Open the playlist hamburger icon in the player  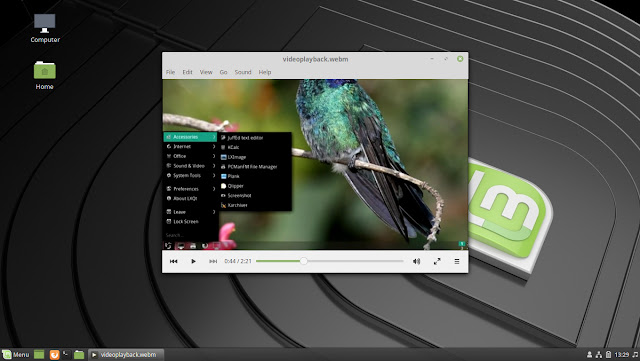[457, 261]
